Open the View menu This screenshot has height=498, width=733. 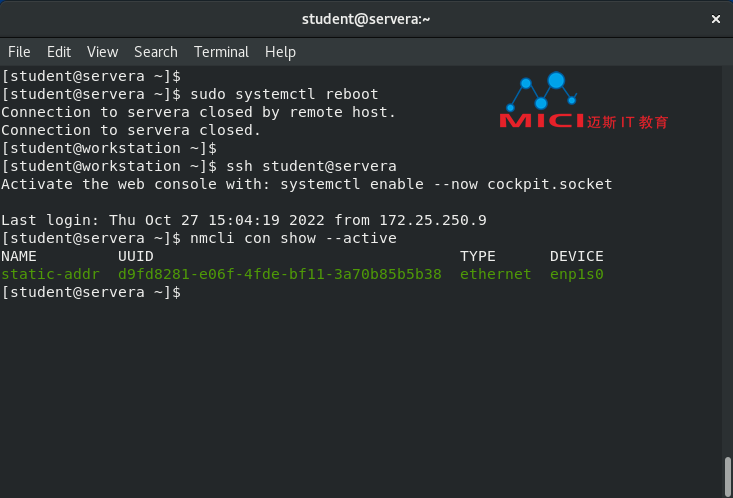(x=102, y=52)
